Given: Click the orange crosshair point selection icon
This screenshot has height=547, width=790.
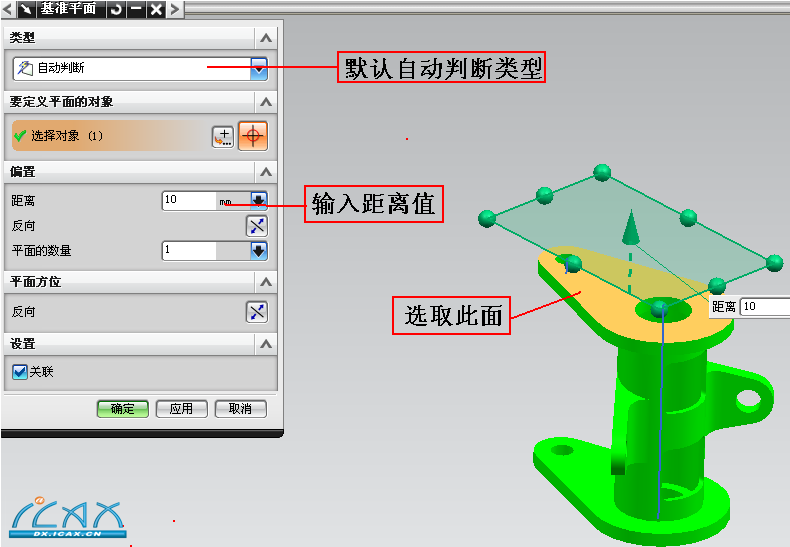Looking at the screenshot, I should point(253,136).
